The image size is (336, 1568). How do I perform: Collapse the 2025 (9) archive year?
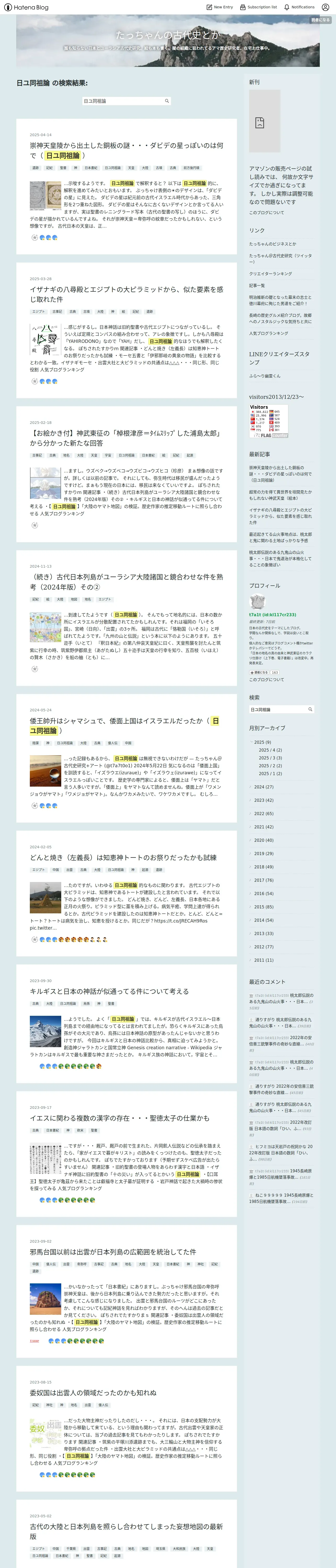pos(251,742)
